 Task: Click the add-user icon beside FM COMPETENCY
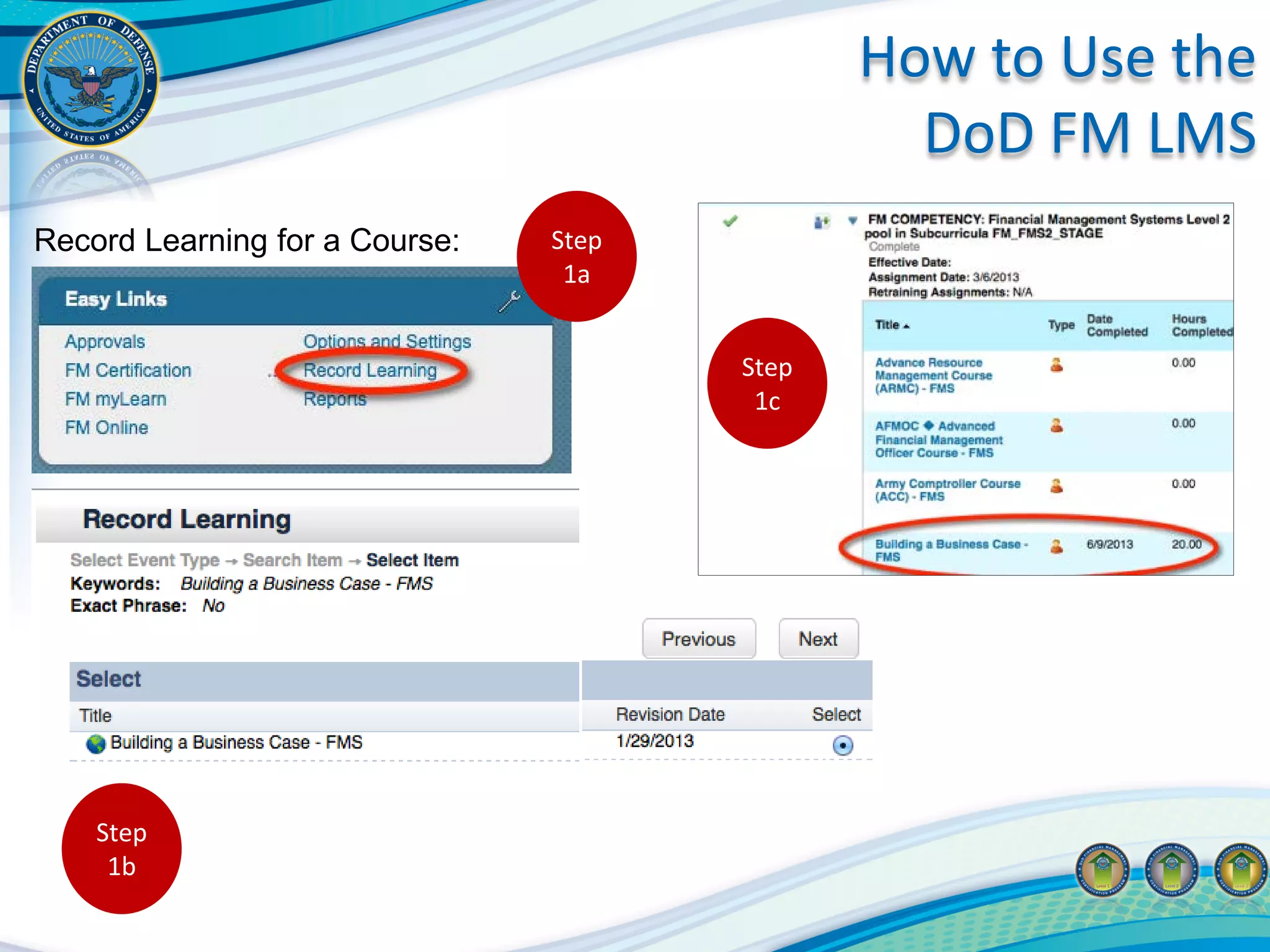click(822, 221)
